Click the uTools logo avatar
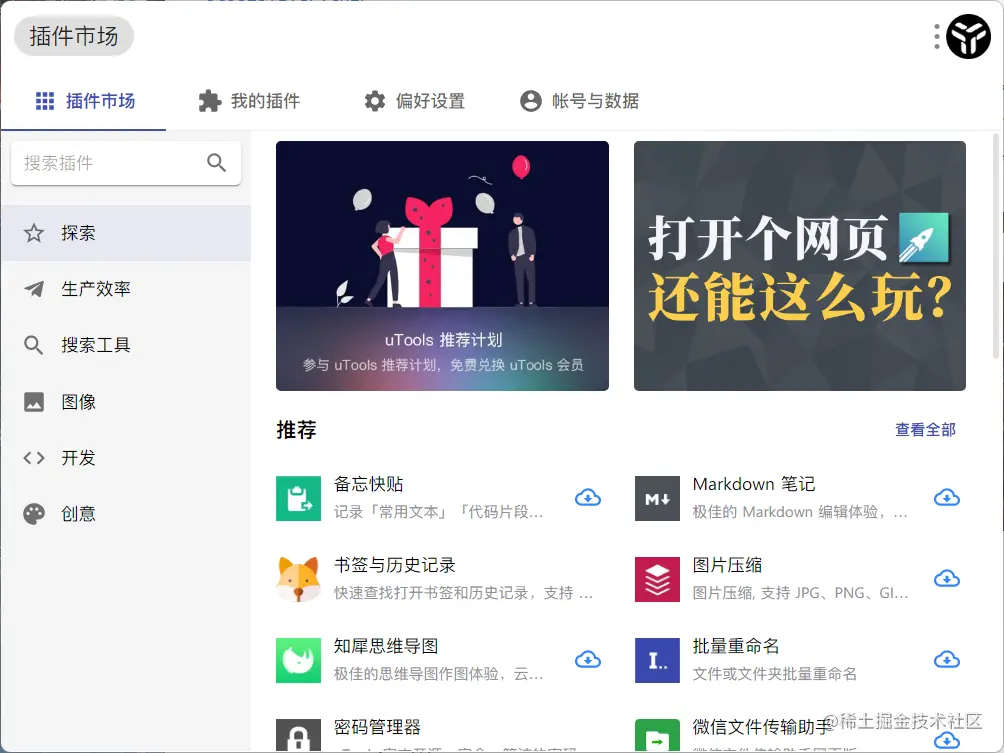The image size is (1004, 753). click(968, 36)
